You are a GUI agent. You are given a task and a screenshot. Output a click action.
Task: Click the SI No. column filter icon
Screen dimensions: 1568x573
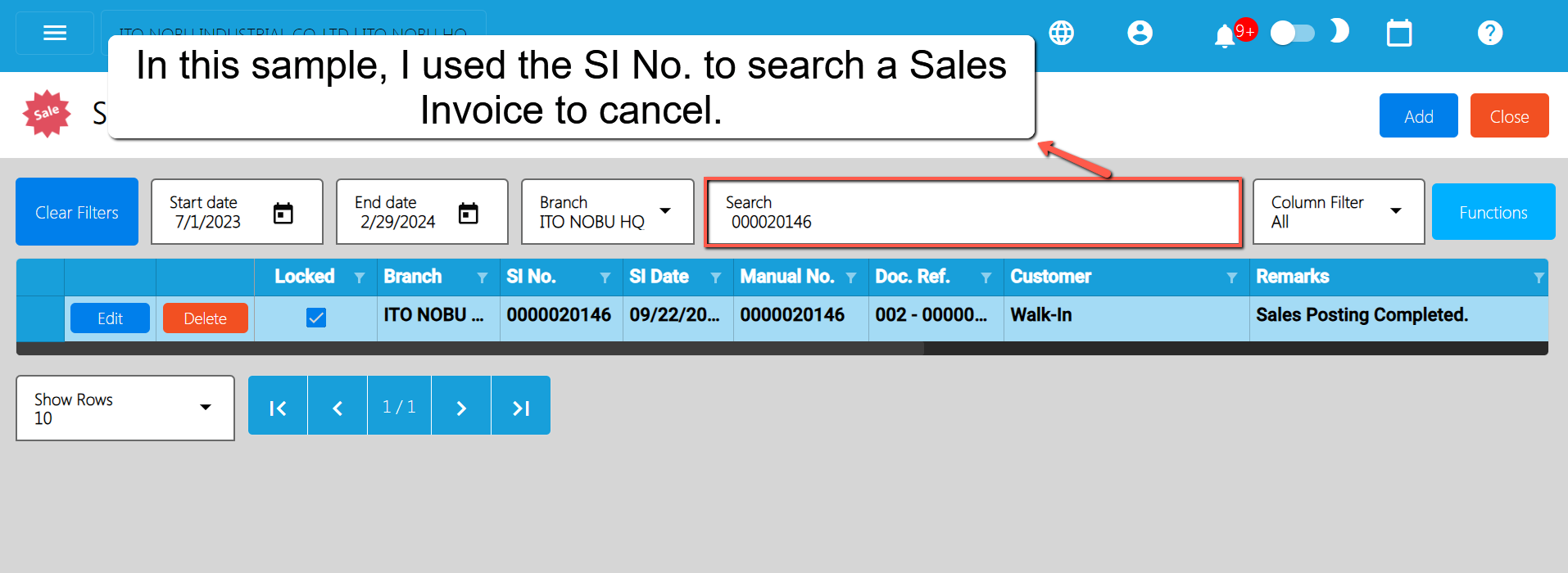coord(605,278)
